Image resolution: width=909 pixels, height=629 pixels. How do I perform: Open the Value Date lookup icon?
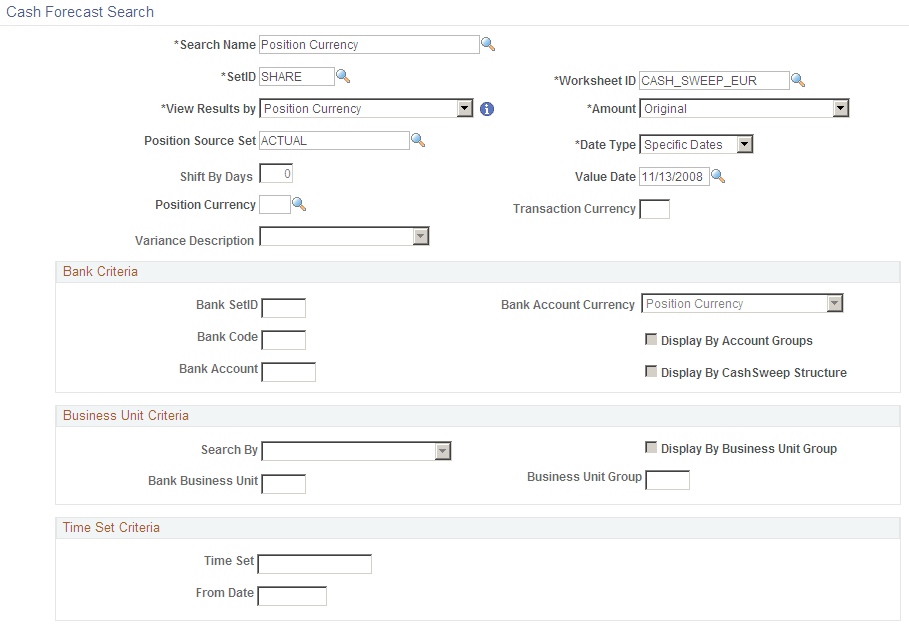718,176
